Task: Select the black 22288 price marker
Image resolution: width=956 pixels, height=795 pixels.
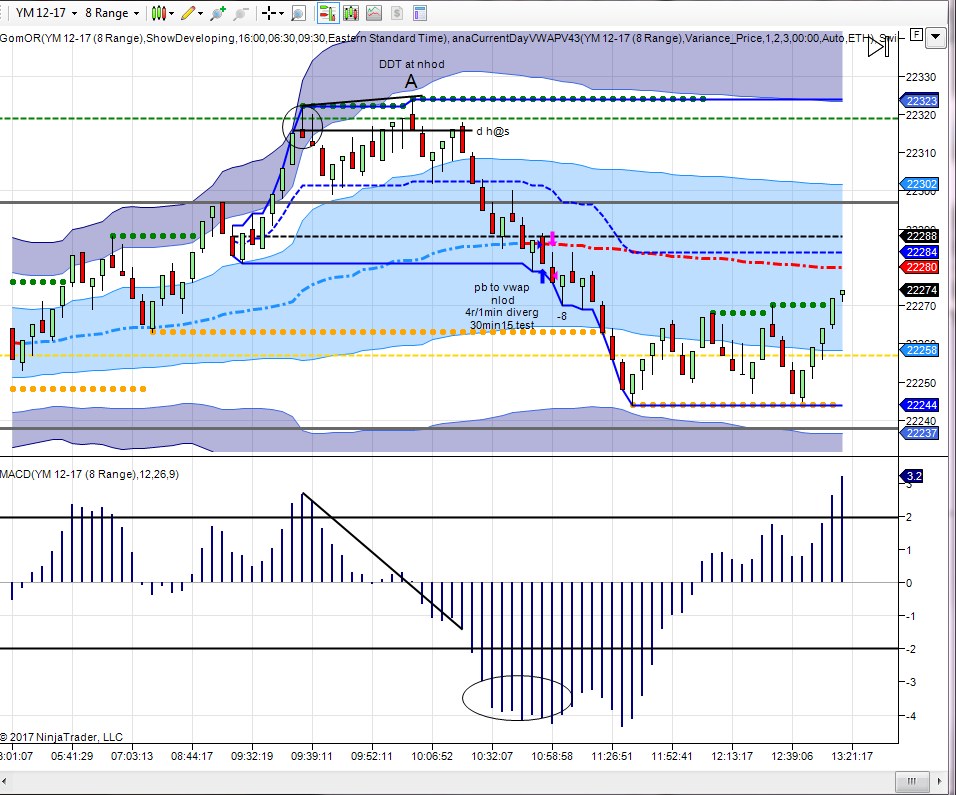Action: pos(920,237)
